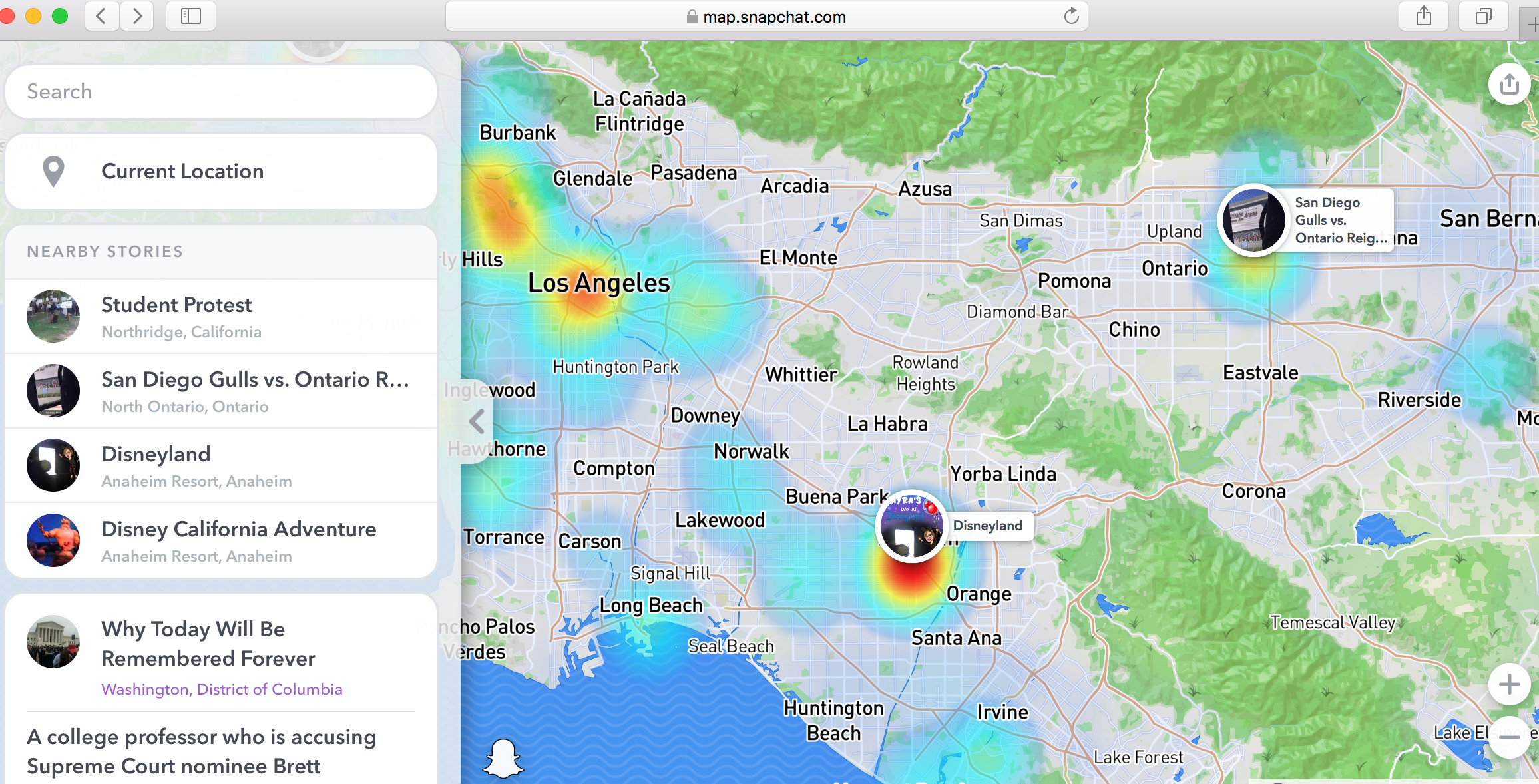The width and height of the screenshot is (1539, 784).
Task: Click the Snapchat ghost logo
Action: click(503, 759)
